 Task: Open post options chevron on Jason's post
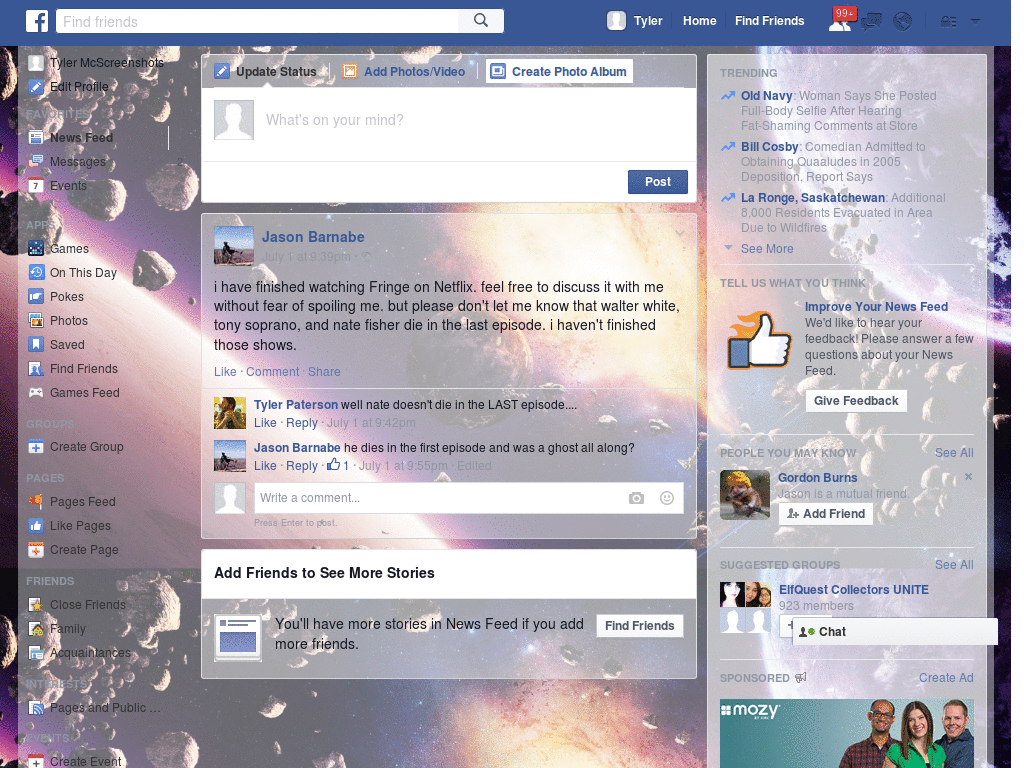[x=680, y=233]
